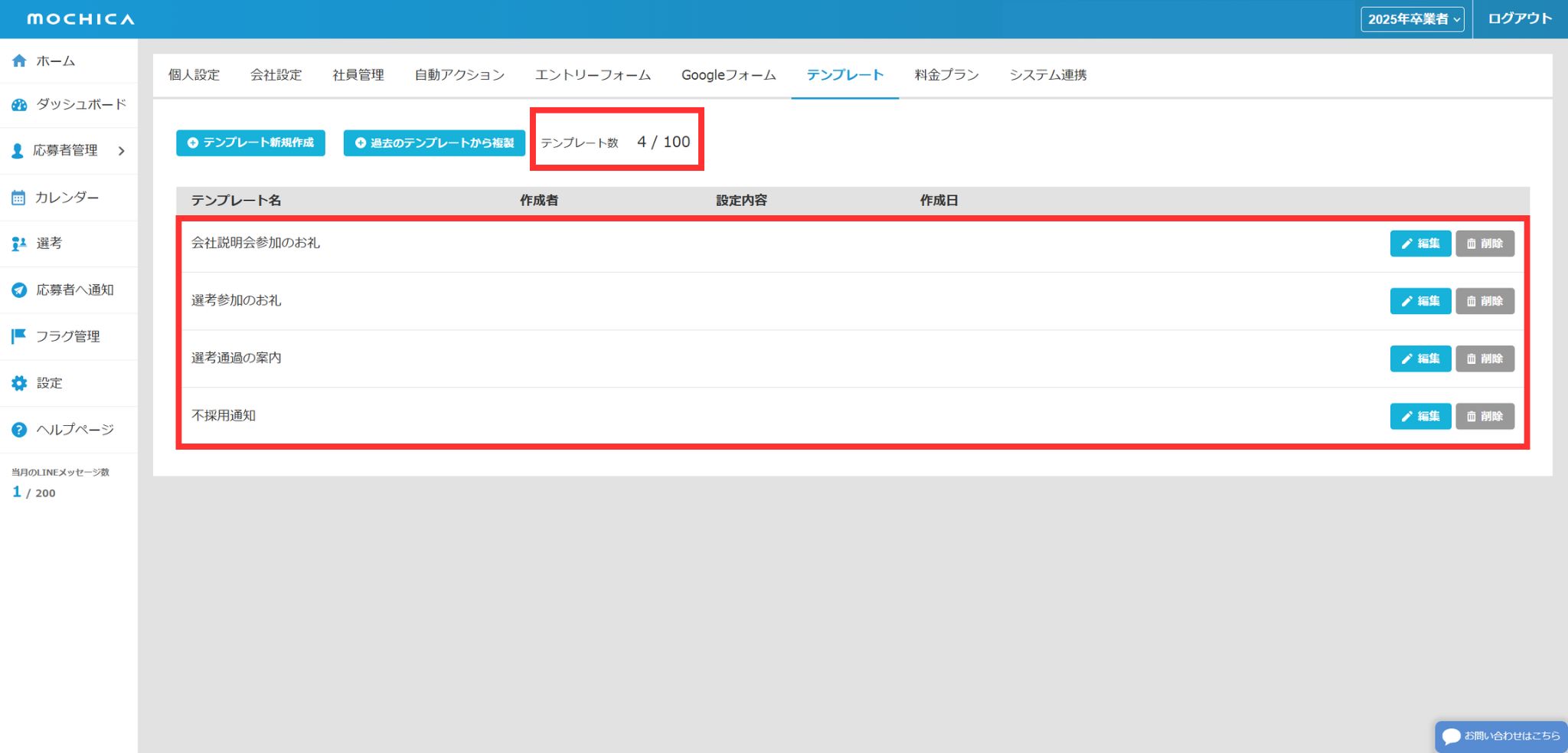The height and width of the screenshot is (753, 1568).
Task: Select the 料金プラン tab
Action: pos(946,75)
